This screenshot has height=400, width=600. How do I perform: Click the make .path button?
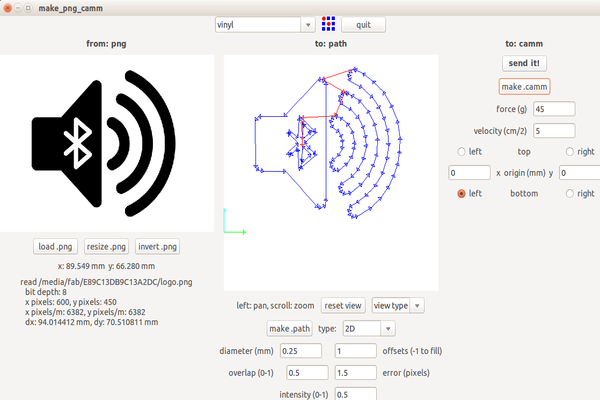[x=289, y=328]
